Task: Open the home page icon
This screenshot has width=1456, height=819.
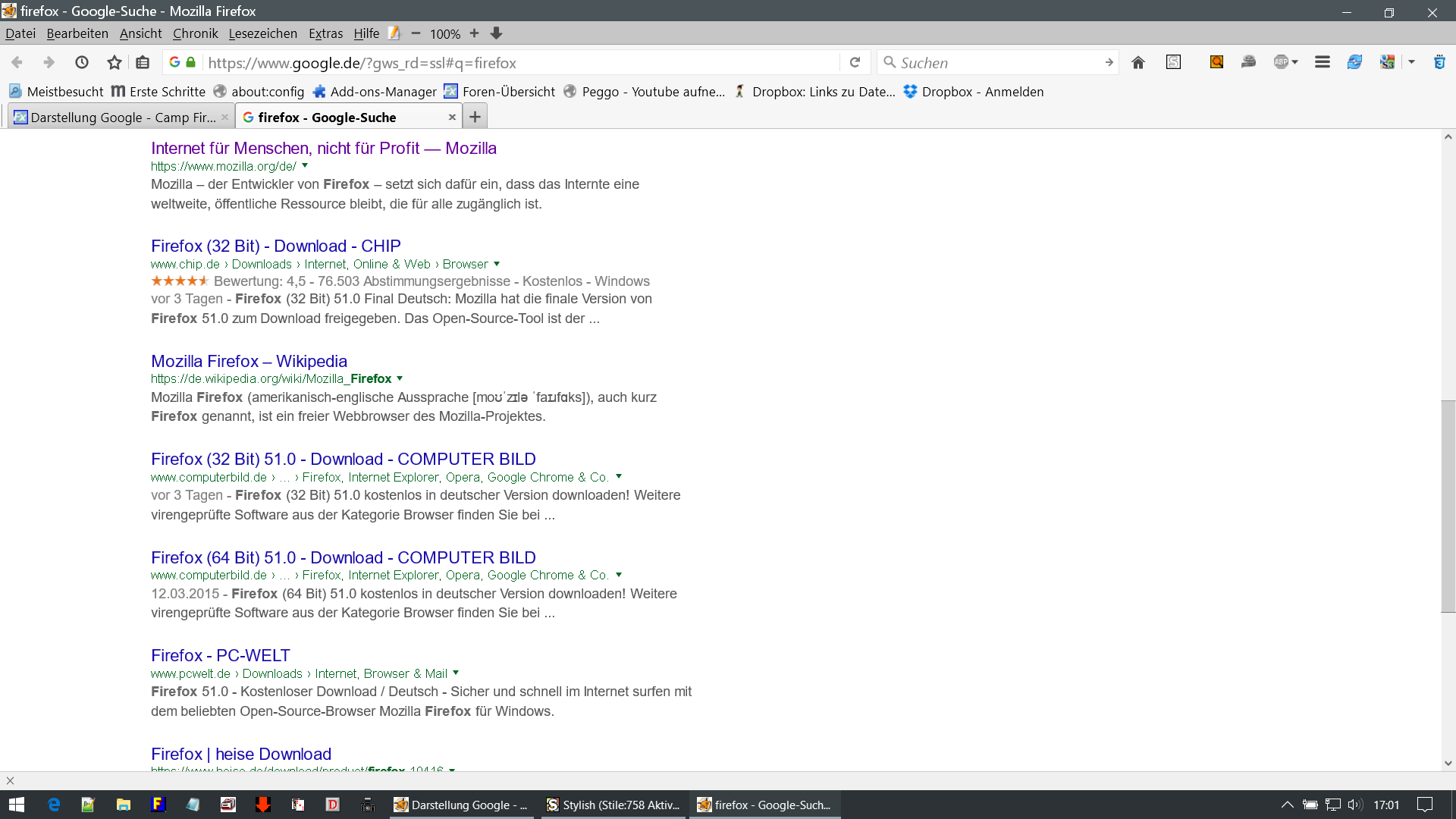Action: coord(1137,63)
